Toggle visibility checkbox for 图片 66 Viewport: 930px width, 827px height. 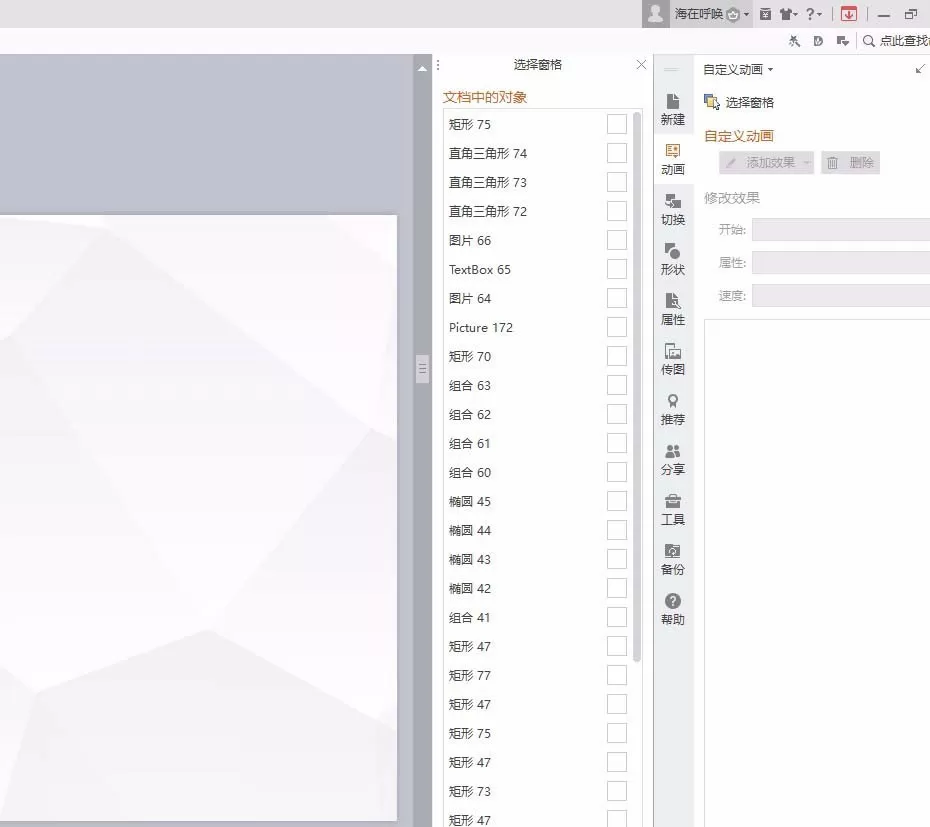617,240
